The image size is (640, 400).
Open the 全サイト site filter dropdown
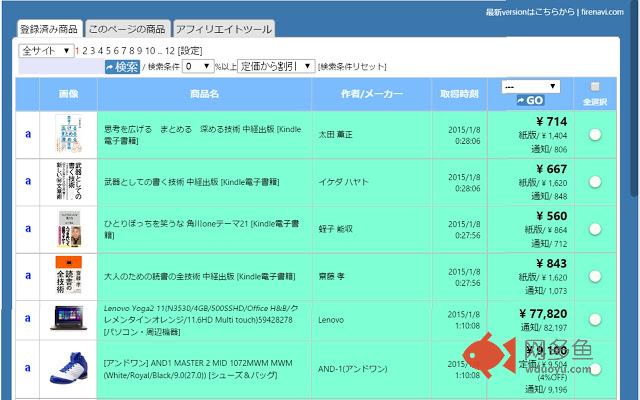point(46,51)
